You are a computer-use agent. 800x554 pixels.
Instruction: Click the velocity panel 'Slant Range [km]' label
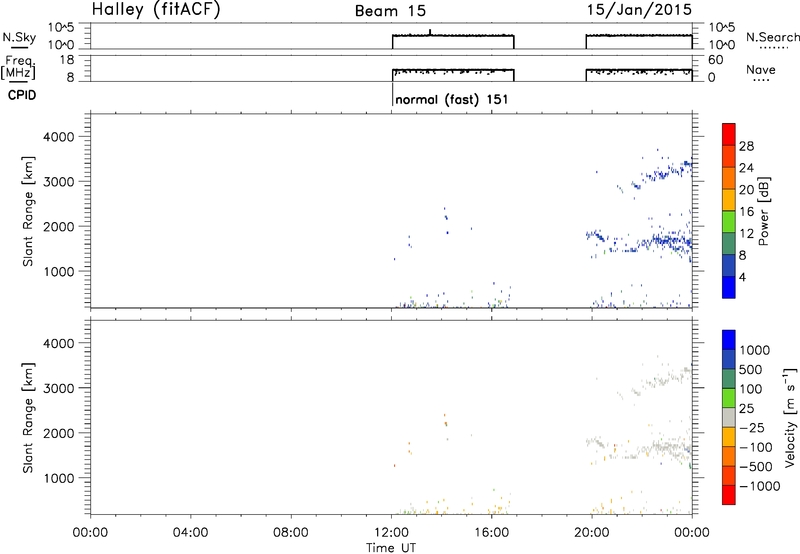coord(28,417)
